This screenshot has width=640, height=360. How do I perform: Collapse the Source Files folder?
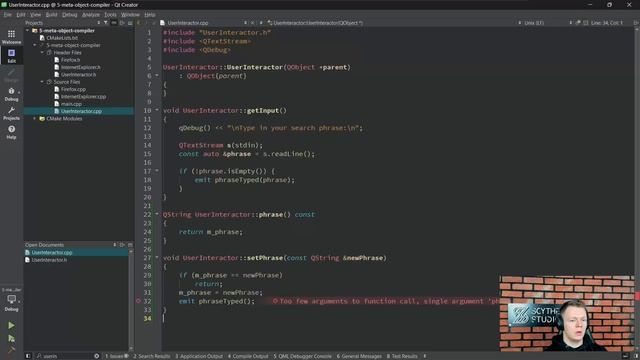coord(42,82)
